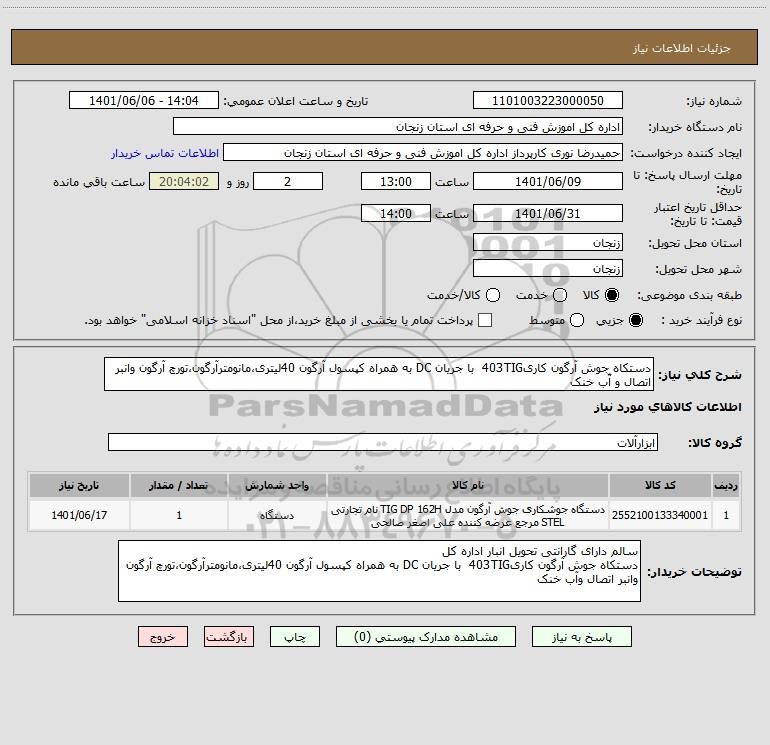Open اطلاعات تماس خریدار link
The width and height of the screenshot is (770, 745).
[x=165, y=153]
